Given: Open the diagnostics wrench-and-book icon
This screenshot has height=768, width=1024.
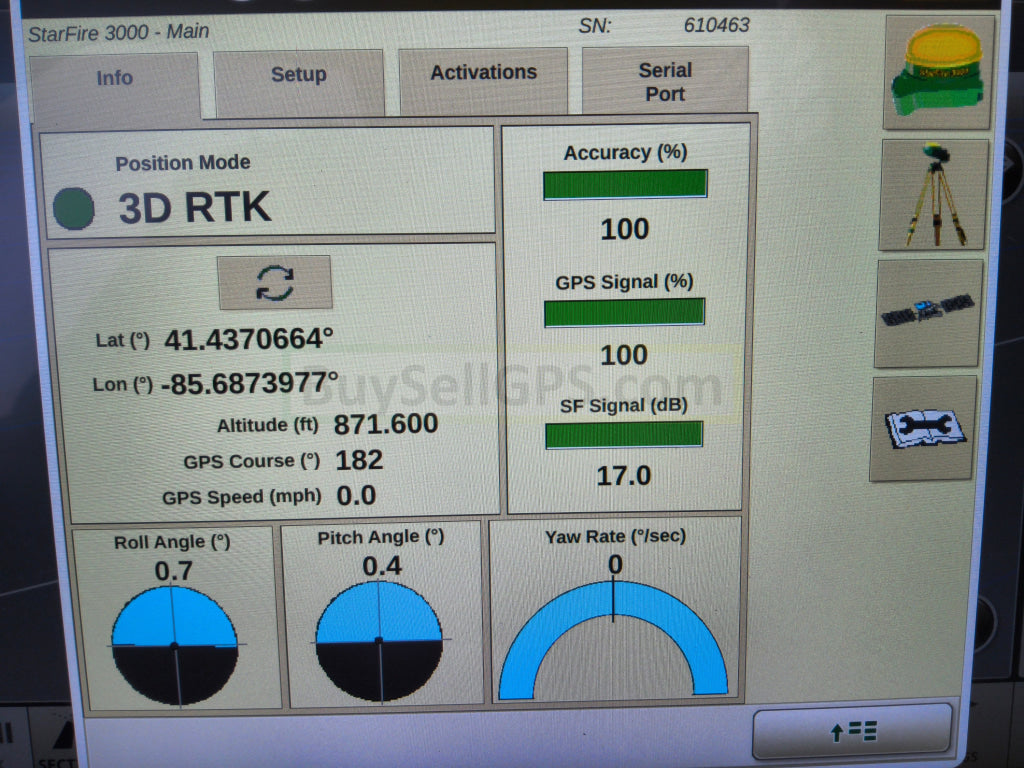Looking at the screenshot, I should pyautogui.click(x=923, y=428).
